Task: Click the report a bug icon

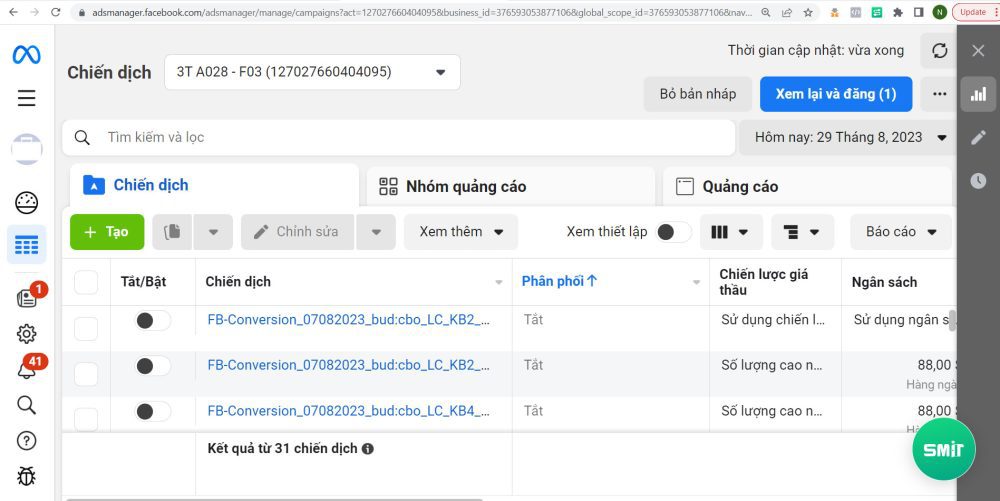Action: 26,476
